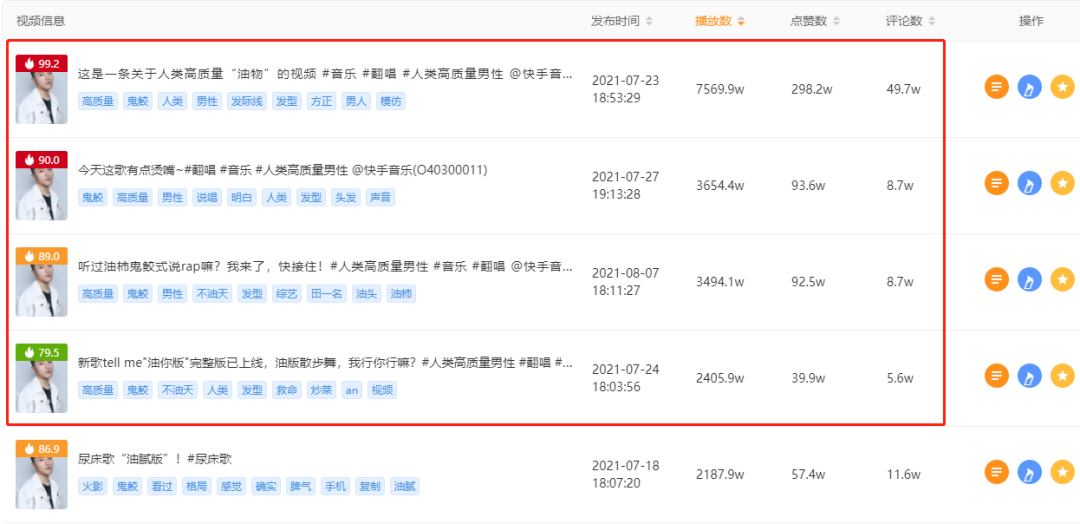Click blue play icon for 尿床歌 video
Screen dimensions: 1080x524
1030,472
